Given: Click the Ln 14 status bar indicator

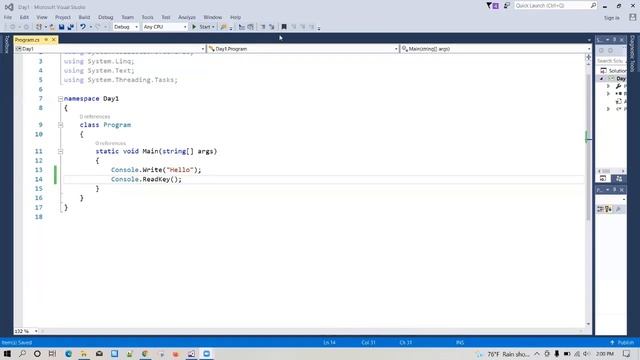Looking at the screenshot, I should coord(329,342).
